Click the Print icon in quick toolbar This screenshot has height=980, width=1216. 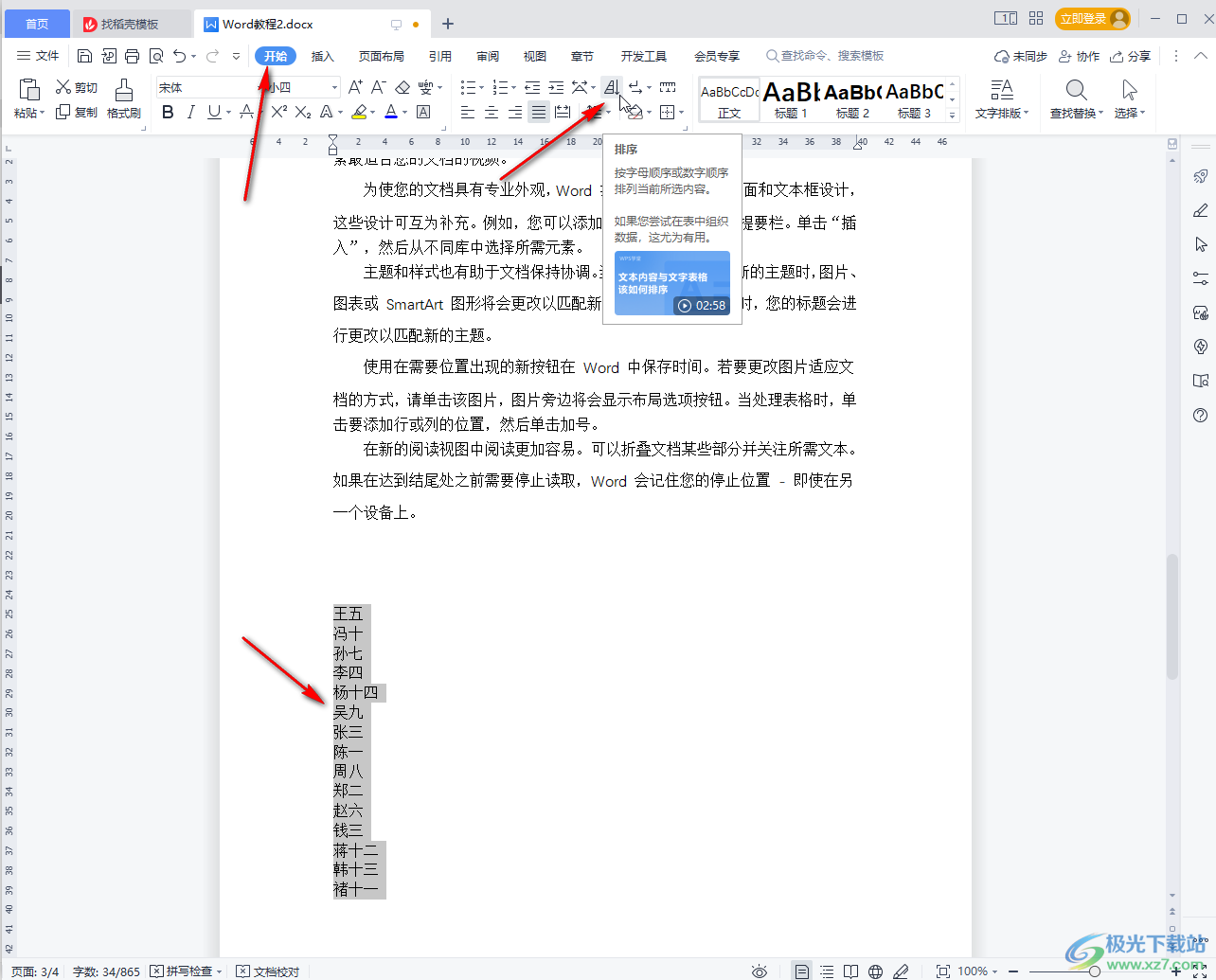132,56
